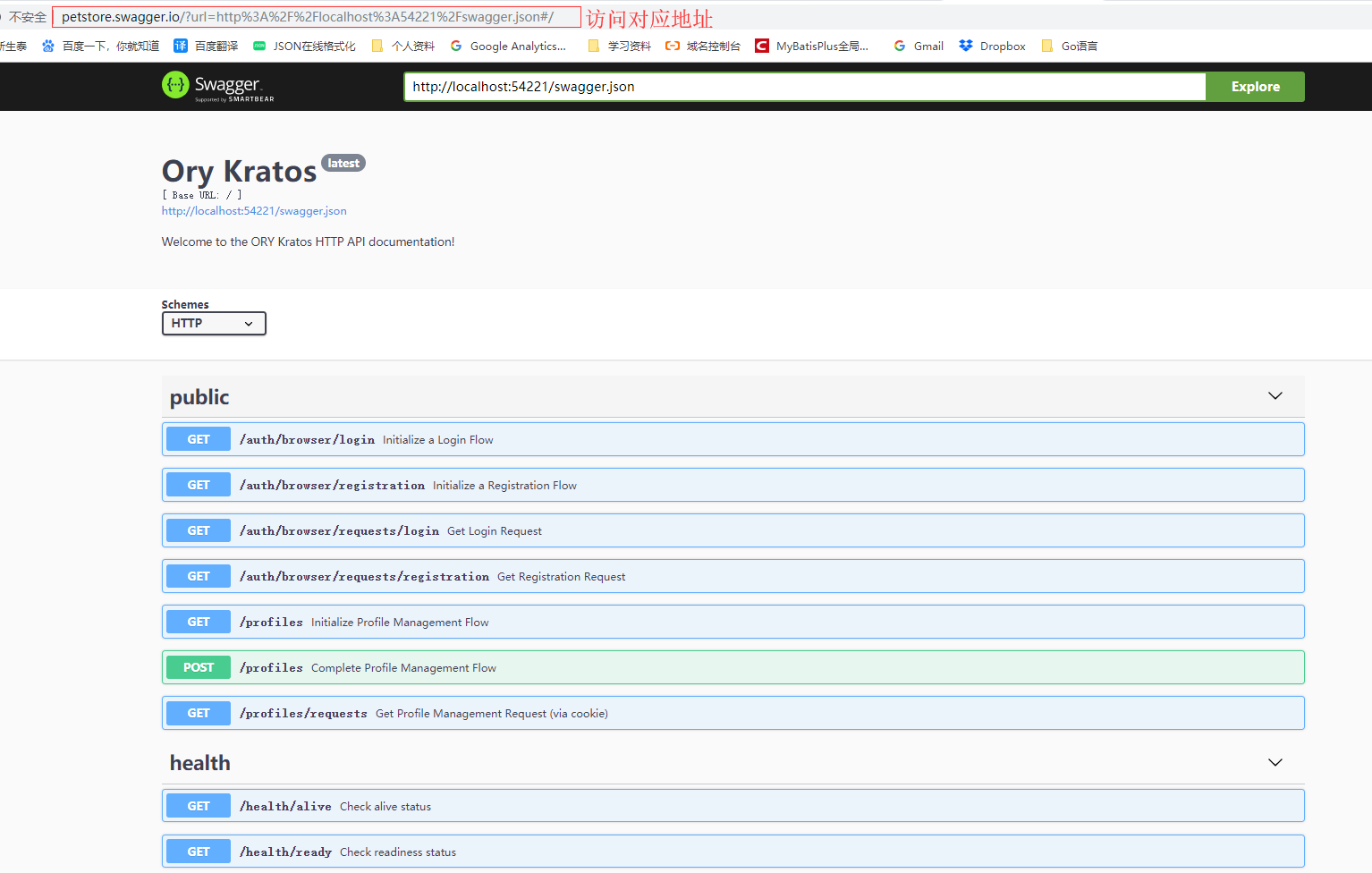This screenshot has width=1372, height=873.
Task: Expand GET /health/alive endpoint
Action: 733,806
